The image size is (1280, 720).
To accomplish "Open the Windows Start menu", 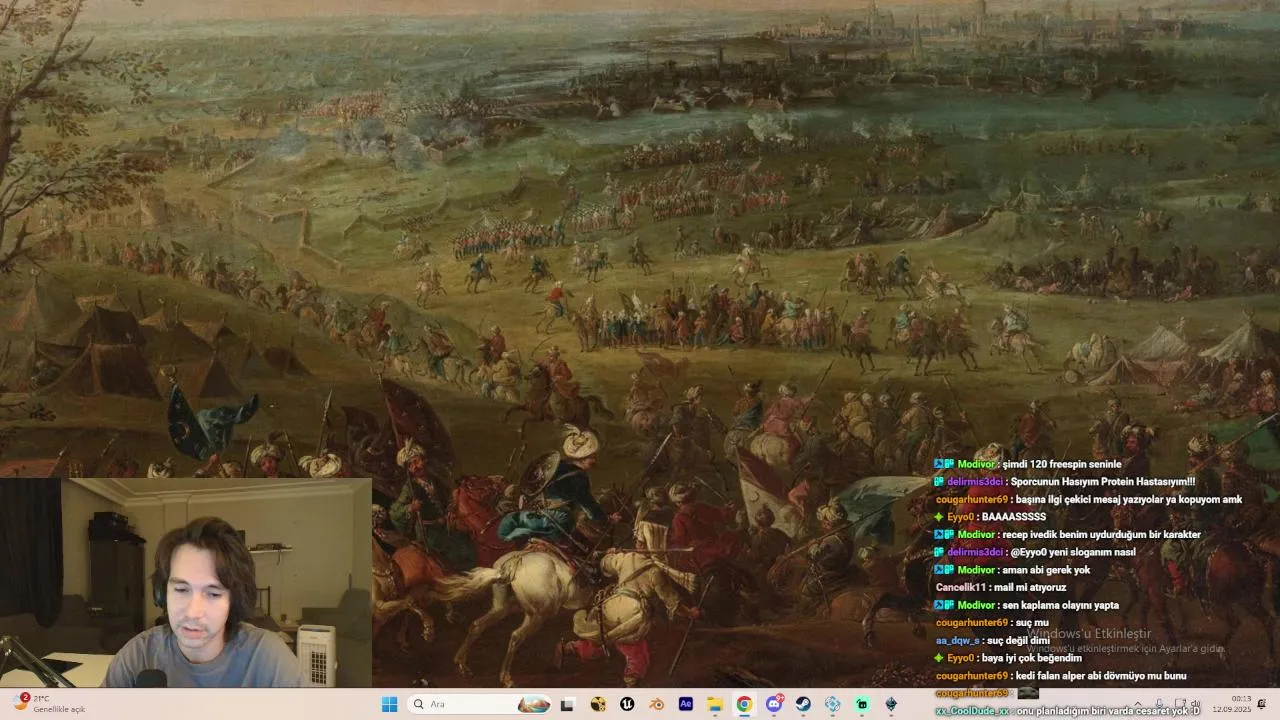I will pos(389,704).
